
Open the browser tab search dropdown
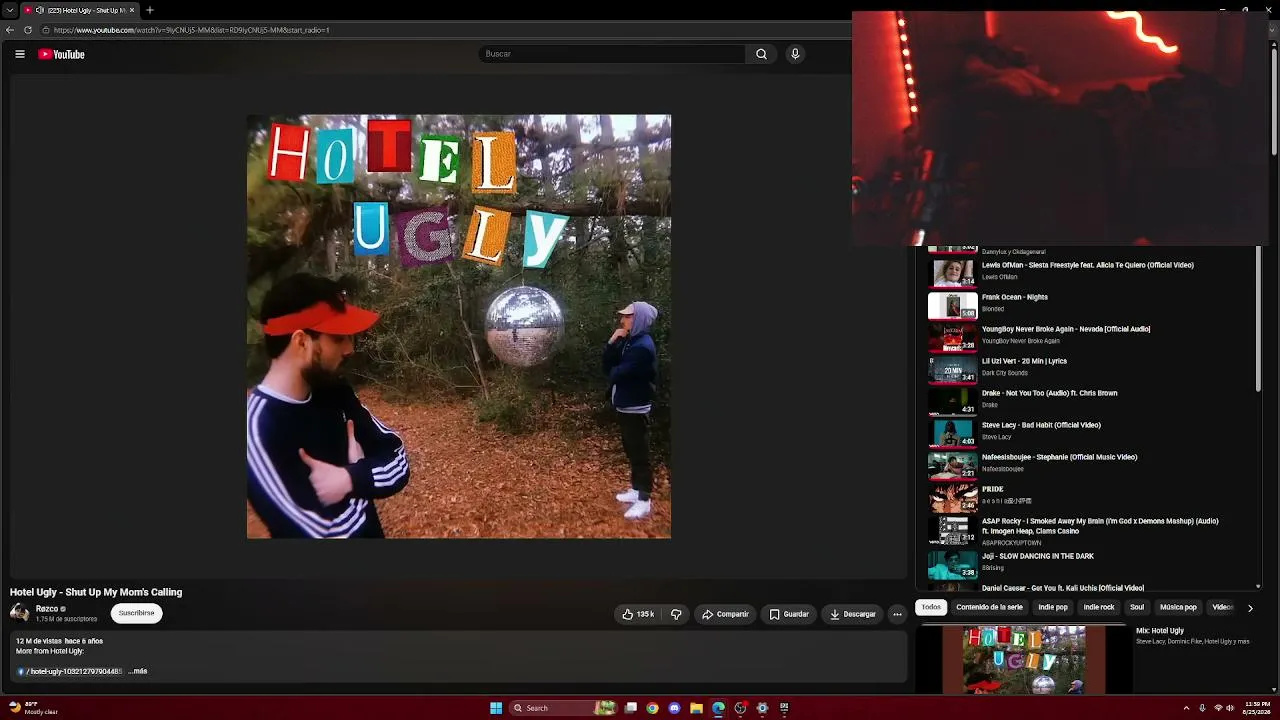(x=9, y=10)
